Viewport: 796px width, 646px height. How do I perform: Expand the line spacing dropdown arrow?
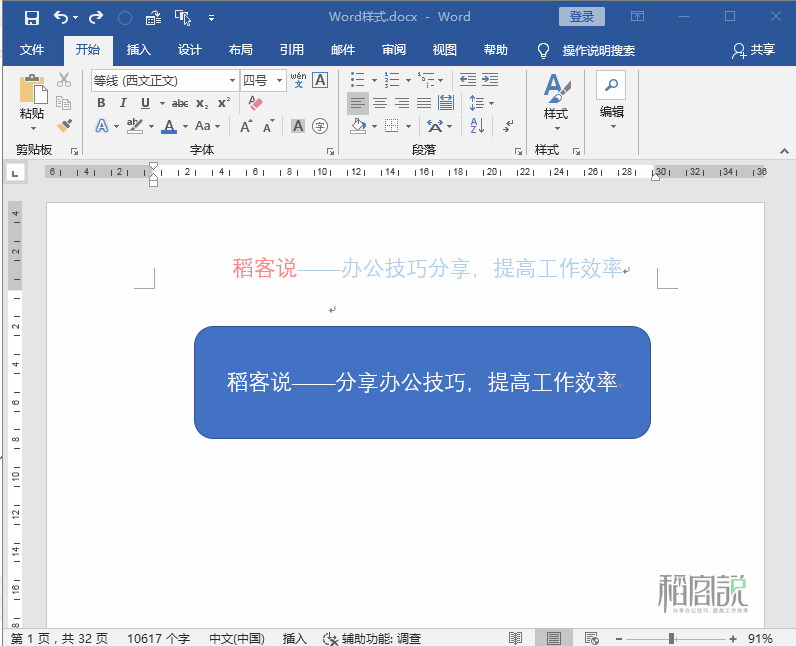(x=491, y=104)
